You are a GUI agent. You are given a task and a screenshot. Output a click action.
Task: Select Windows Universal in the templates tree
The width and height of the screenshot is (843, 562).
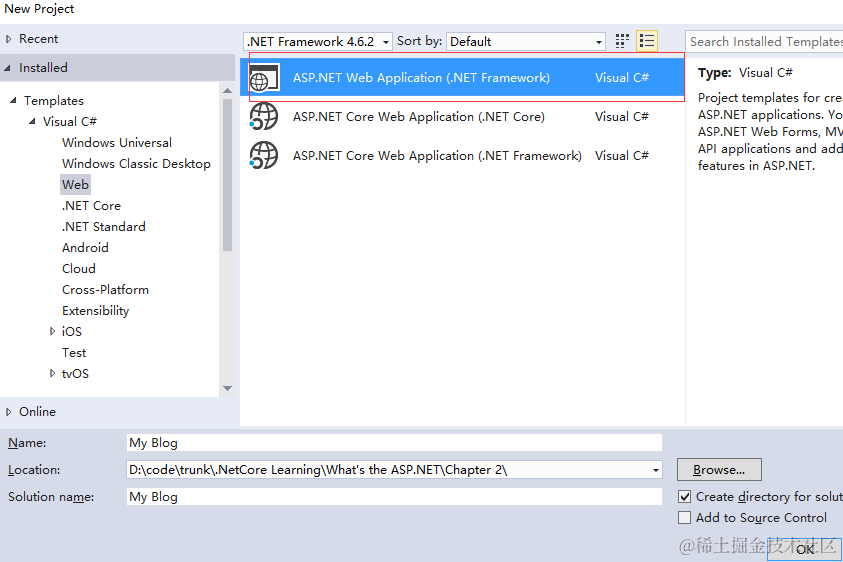117,143
